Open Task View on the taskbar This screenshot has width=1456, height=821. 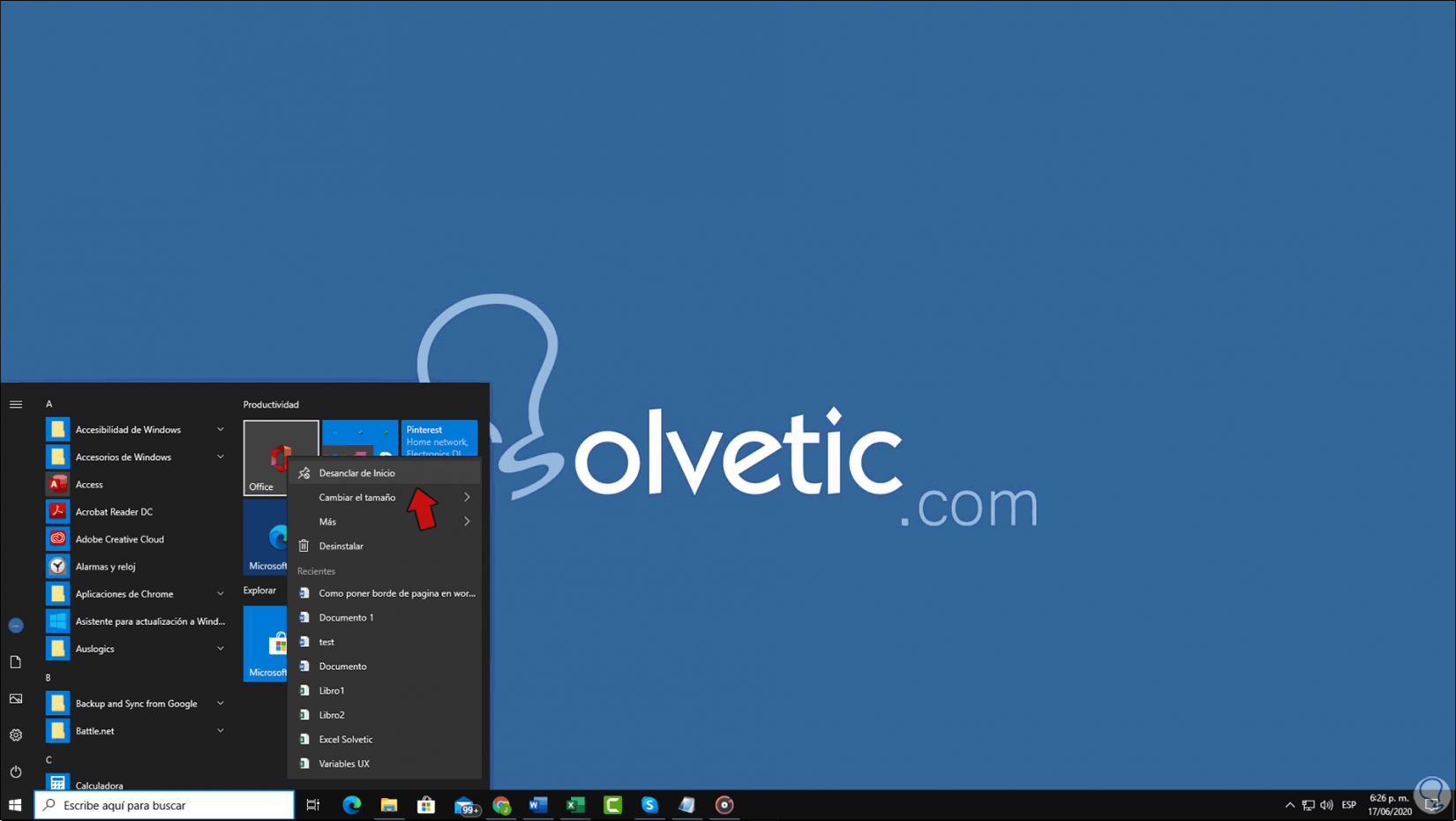[313, 805]
